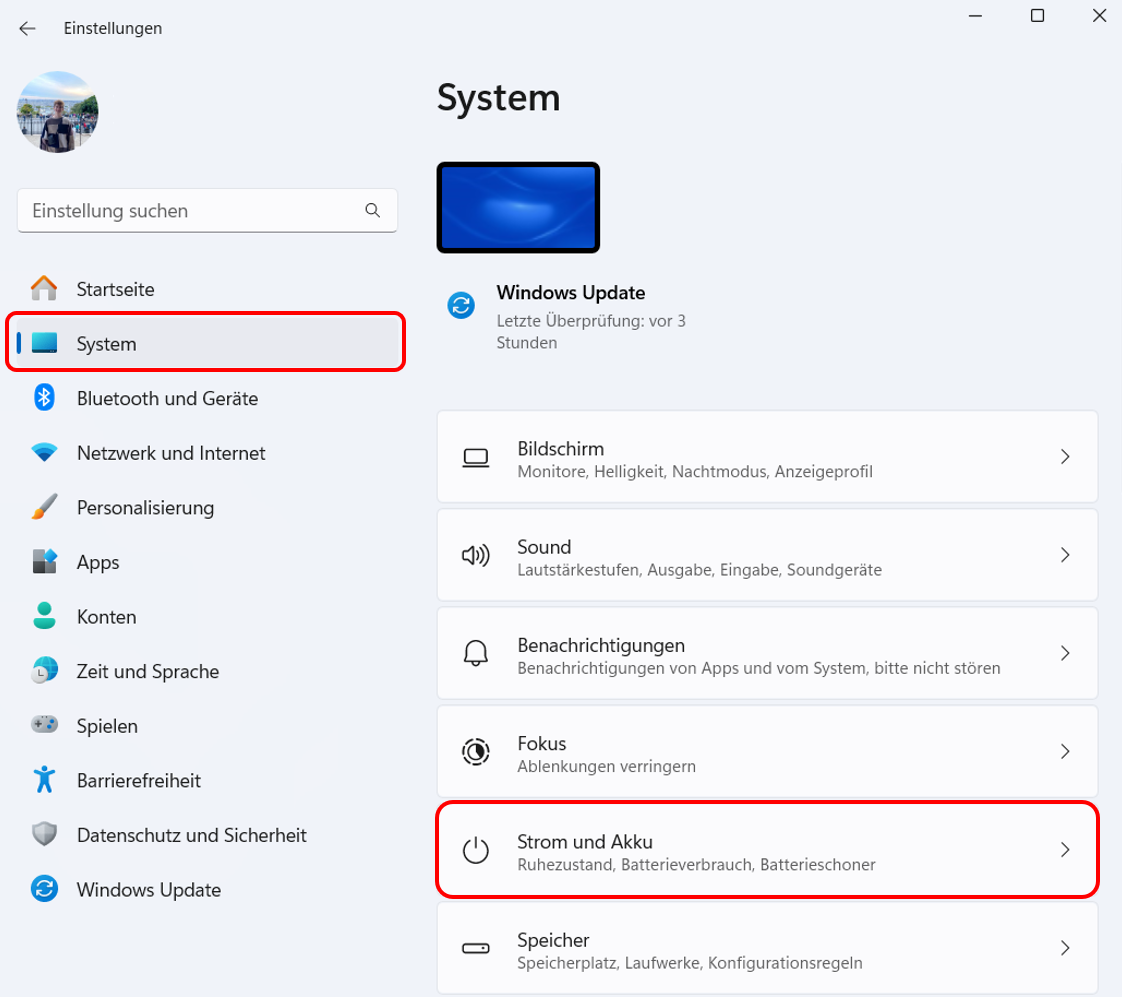
Task: Click the Netzwerk und Internet wifi icon
Action: 44,453
